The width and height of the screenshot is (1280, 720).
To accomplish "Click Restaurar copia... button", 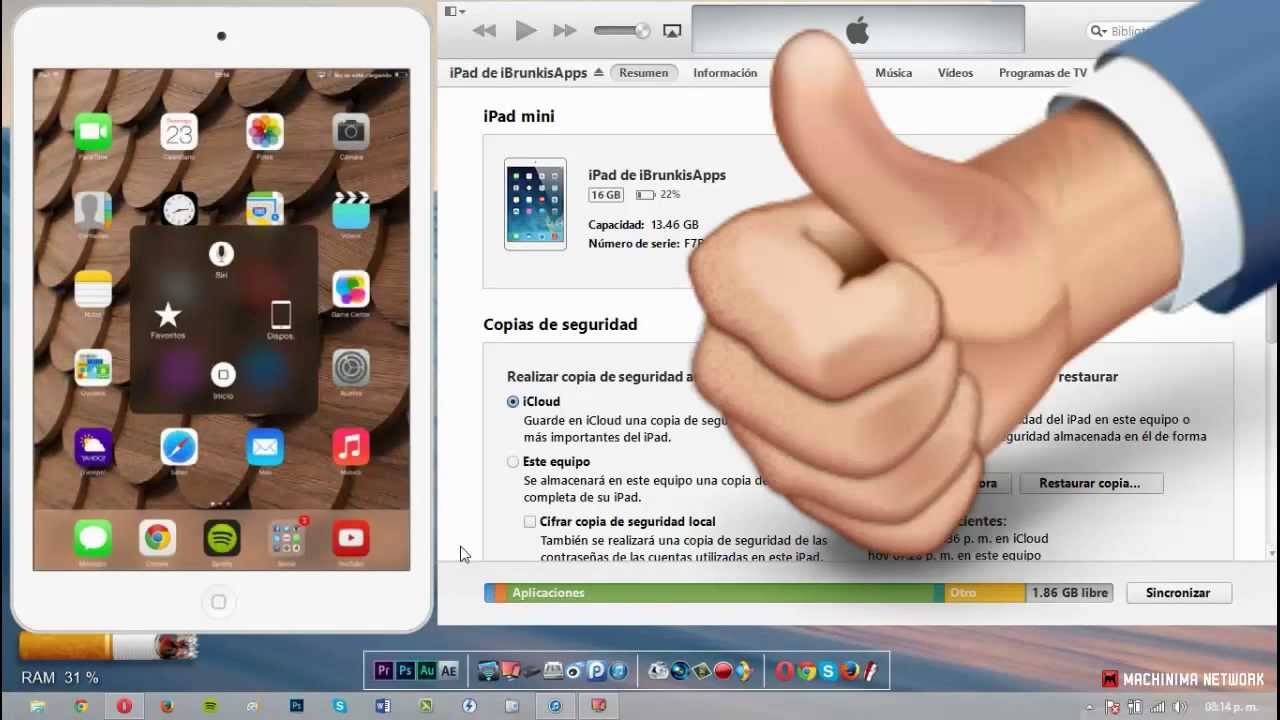I will (1090, 483).
